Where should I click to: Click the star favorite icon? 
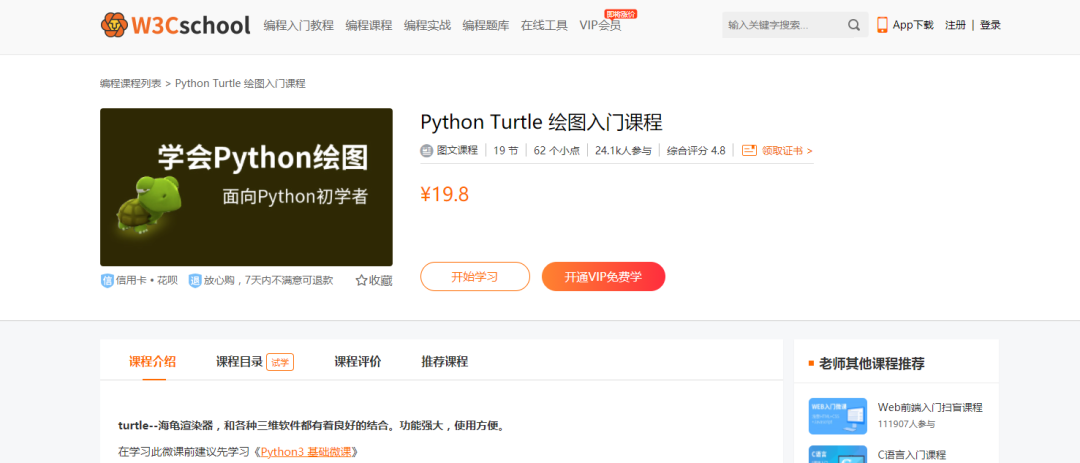point(361,280)
